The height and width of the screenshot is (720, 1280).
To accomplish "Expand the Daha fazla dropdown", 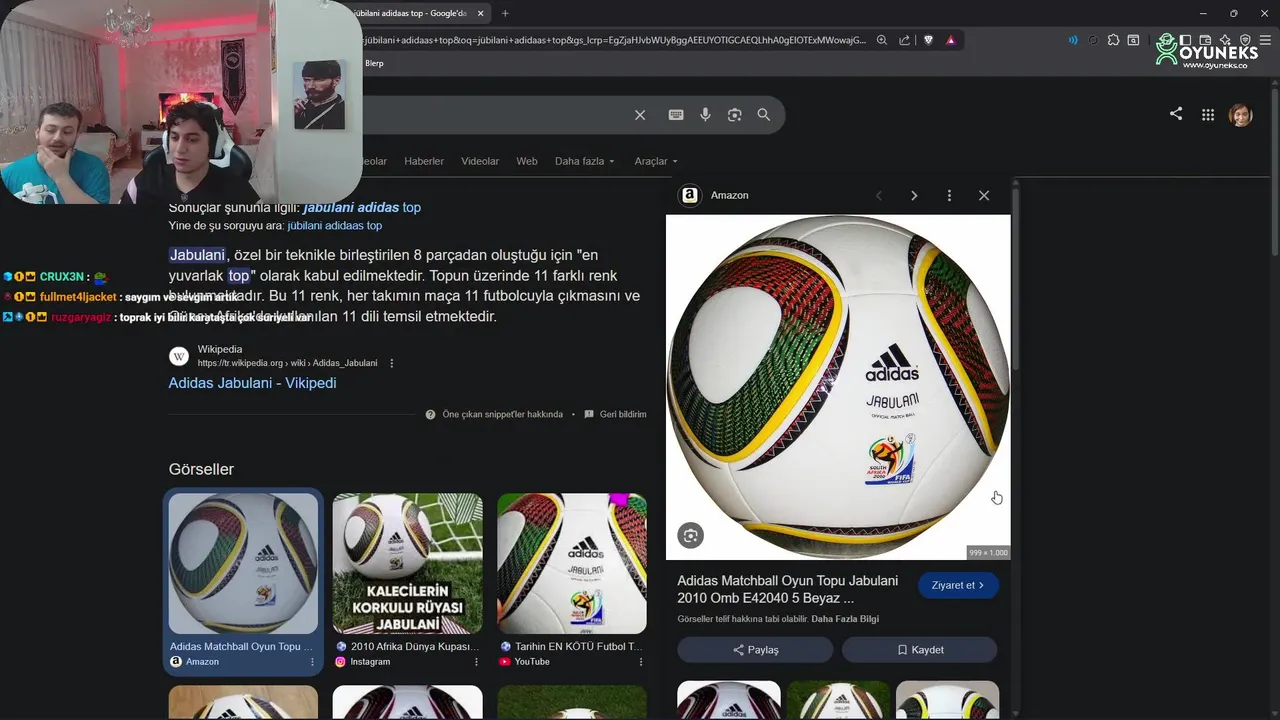I will pyautogui.click(x=585, y=161).
